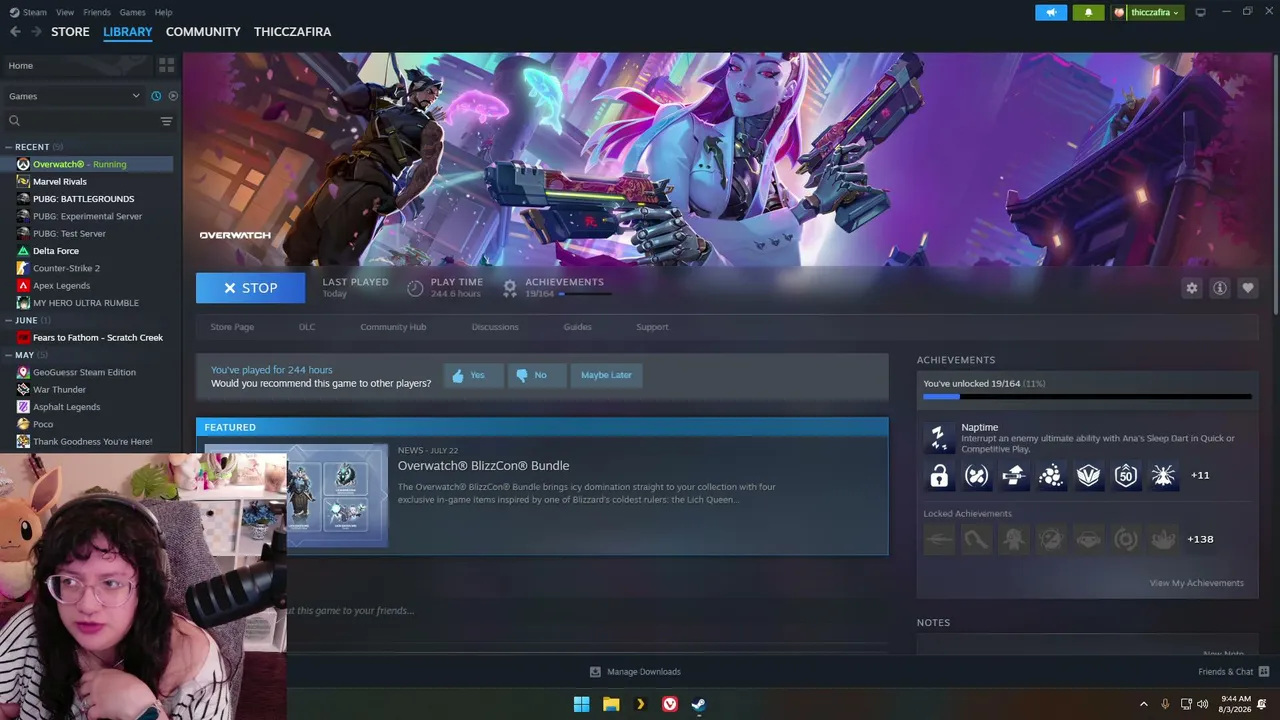Image resolution: width=1280 pixels, height=720 pixels.
Task: Open View My Achievements link
Action: pos(1197,583)
